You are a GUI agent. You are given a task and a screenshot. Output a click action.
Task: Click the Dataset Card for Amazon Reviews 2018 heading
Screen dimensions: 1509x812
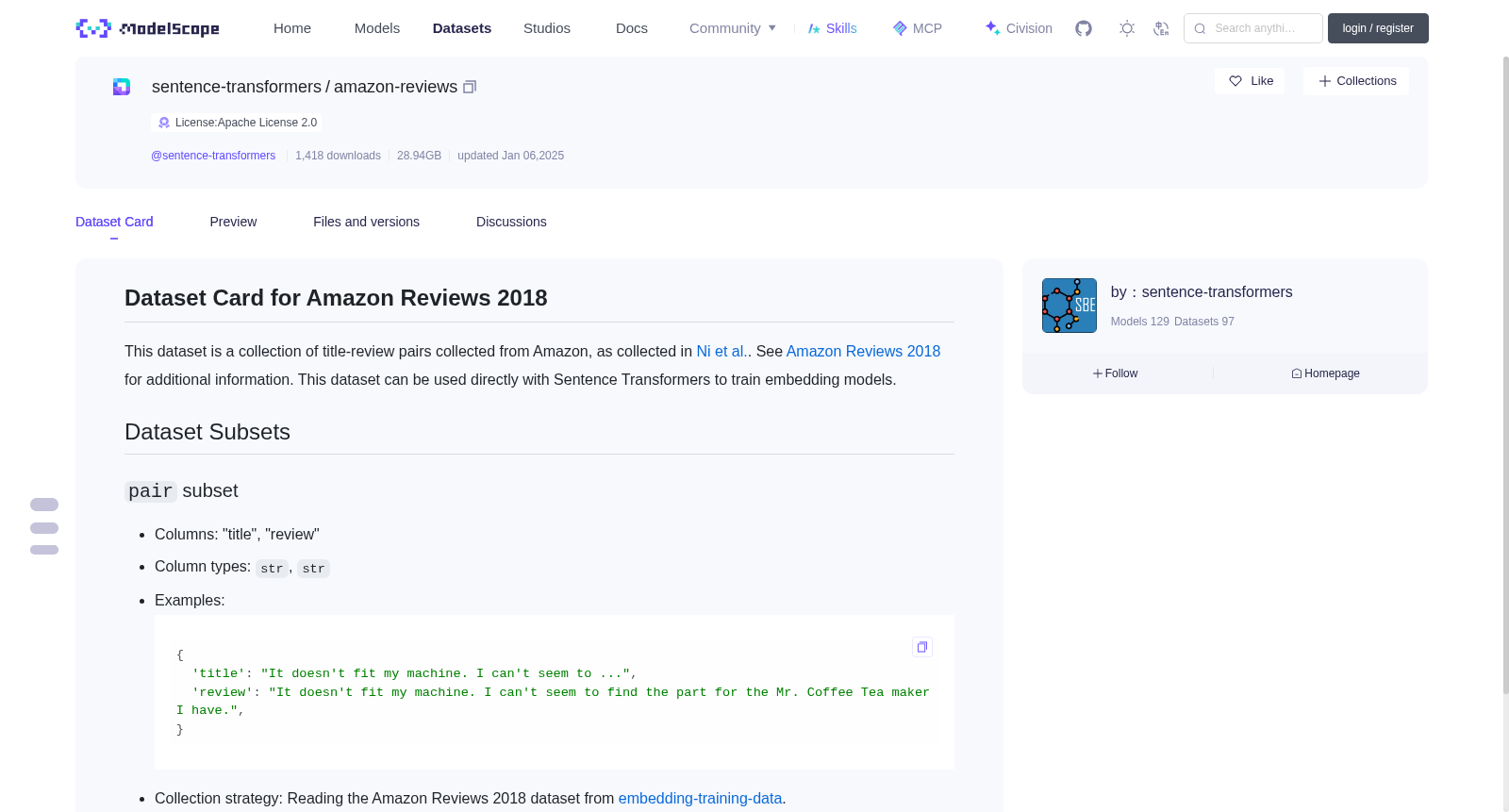[336, 298]
